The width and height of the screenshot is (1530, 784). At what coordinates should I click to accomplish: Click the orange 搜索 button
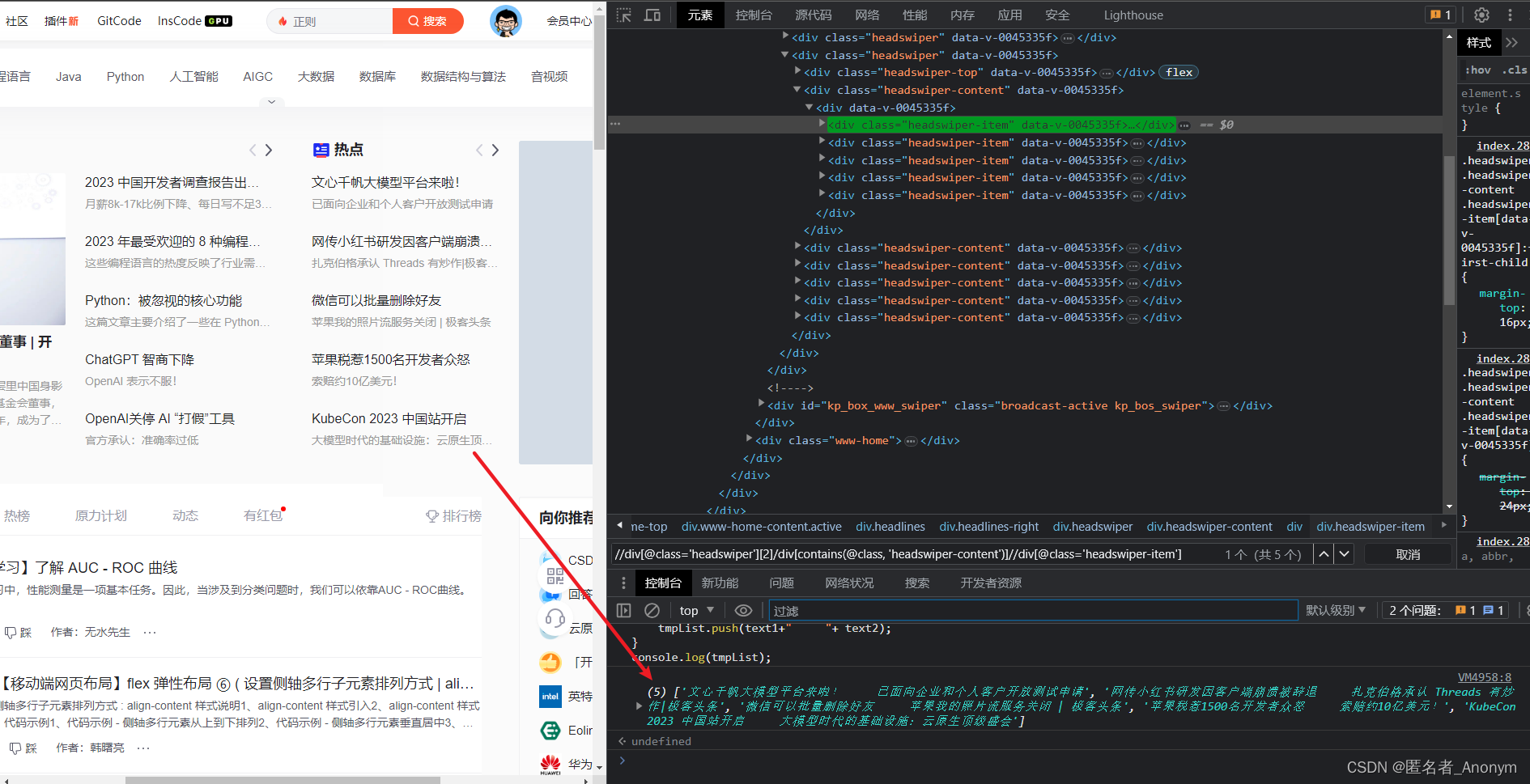pos(428,21)
